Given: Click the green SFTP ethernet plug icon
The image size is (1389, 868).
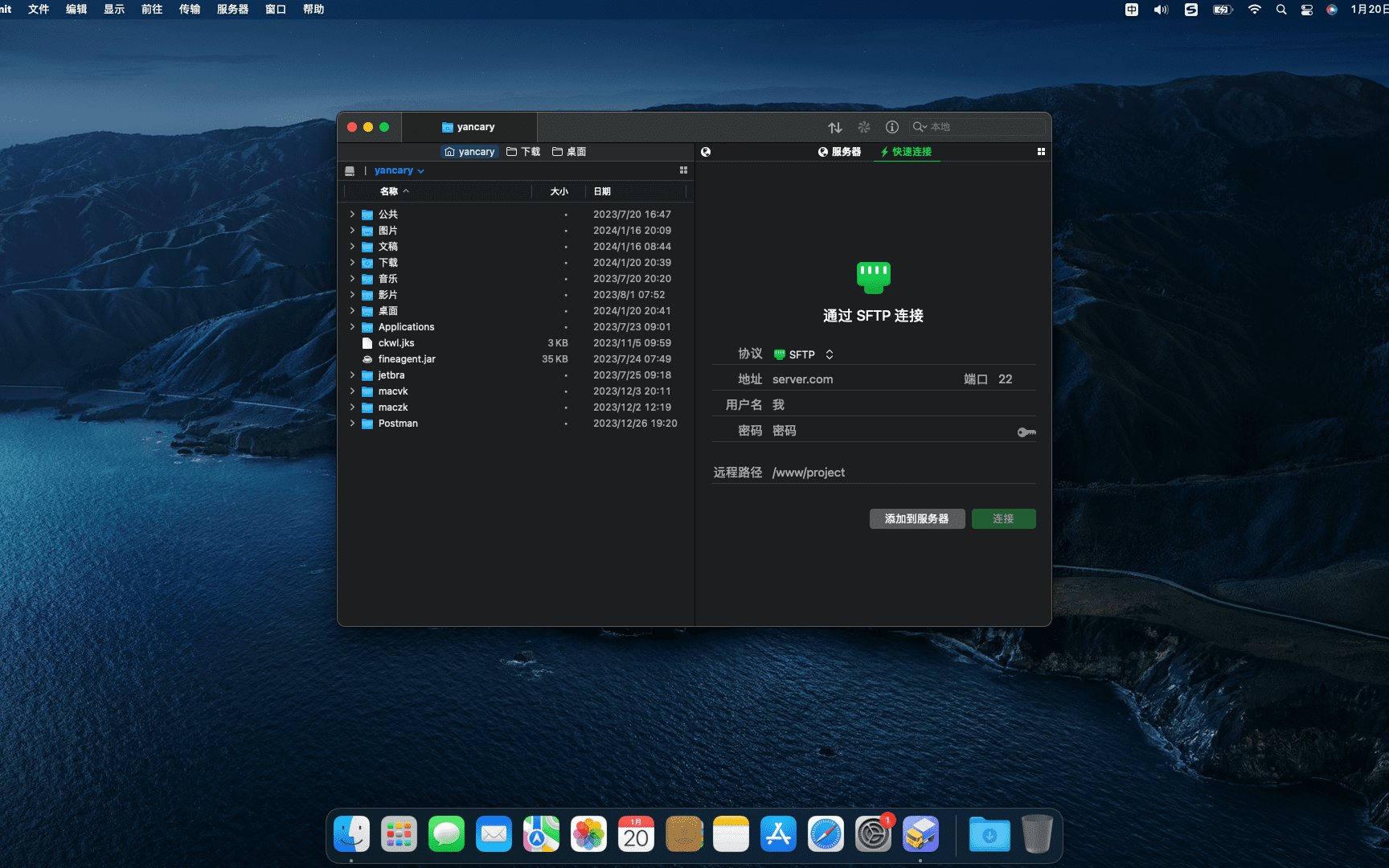Looking at the screenshot, I should pos(873,277).
